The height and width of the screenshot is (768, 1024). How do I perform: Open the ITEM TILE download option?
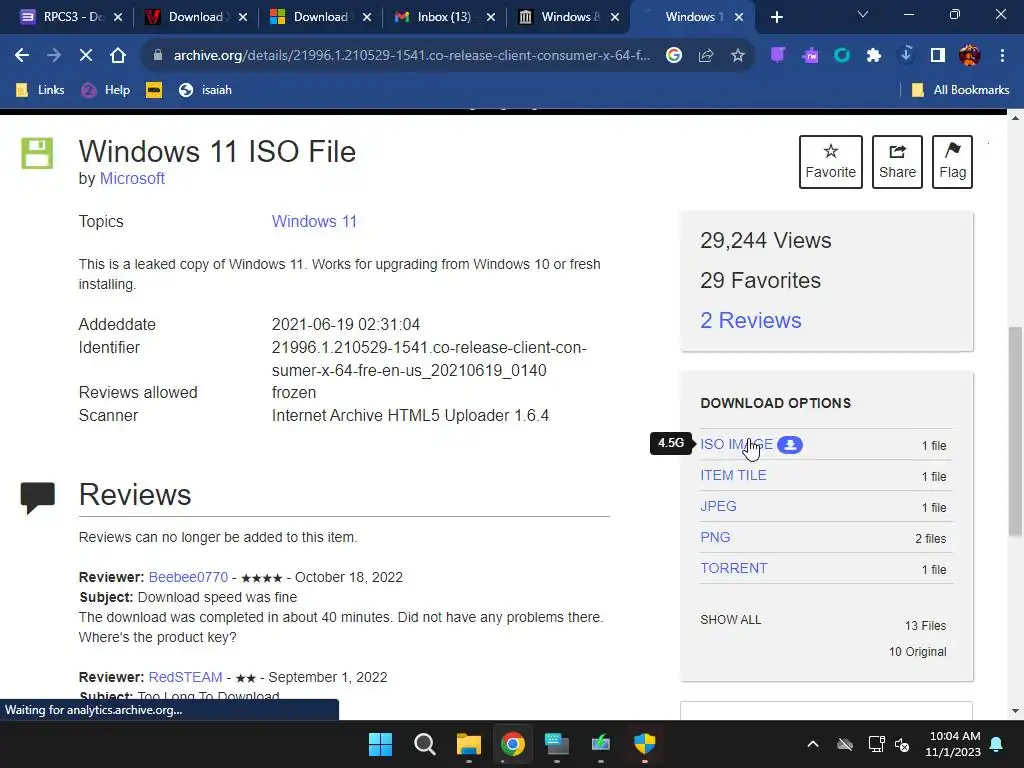(733, 475)
